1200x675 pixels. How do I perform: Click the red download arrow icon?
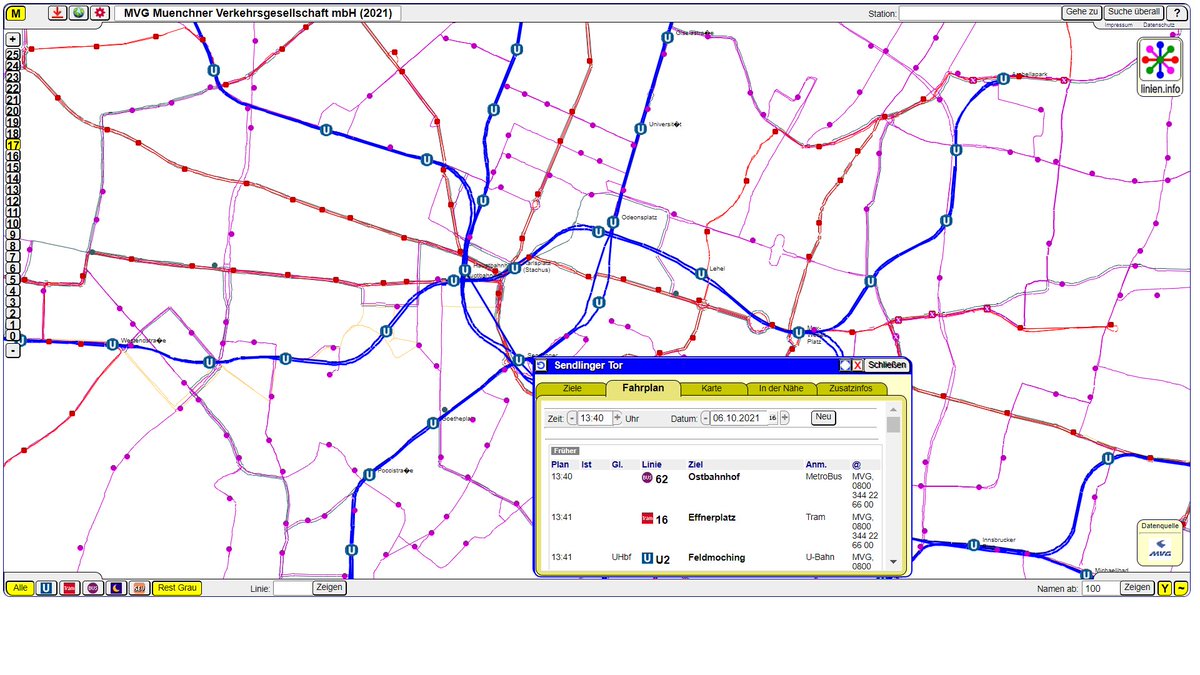pyautogui.click(x=58, y=13)
